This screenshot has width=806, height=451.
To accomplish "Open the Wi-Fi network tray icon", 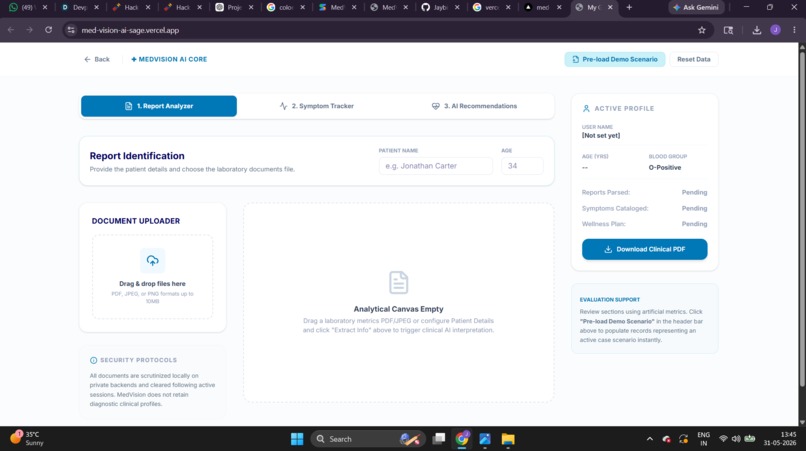I will (723, 439).
